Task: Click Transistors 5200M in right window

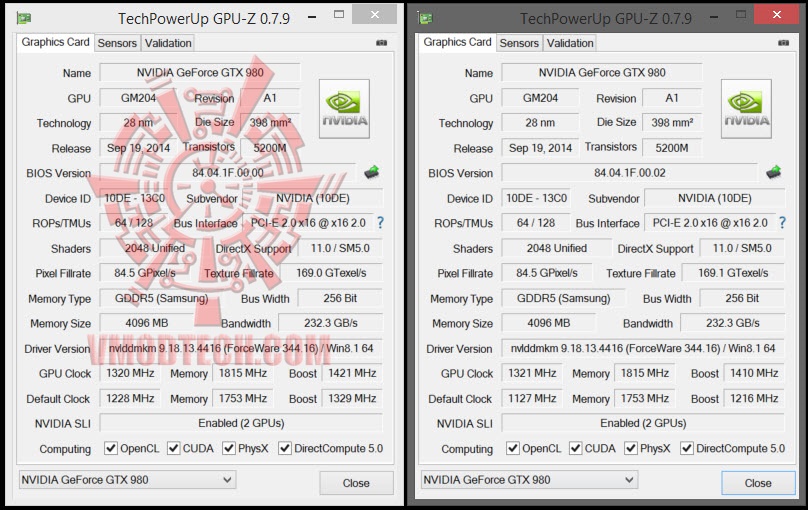Action: pyautogui.click(x=672, y=148)
